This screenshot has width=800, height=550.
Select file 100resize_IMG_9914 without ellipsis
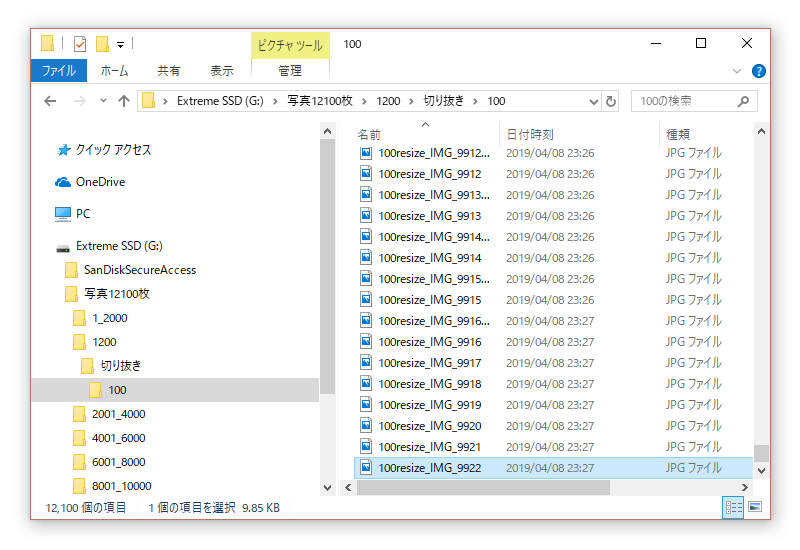pyautogui.click(x=430, y=258)
